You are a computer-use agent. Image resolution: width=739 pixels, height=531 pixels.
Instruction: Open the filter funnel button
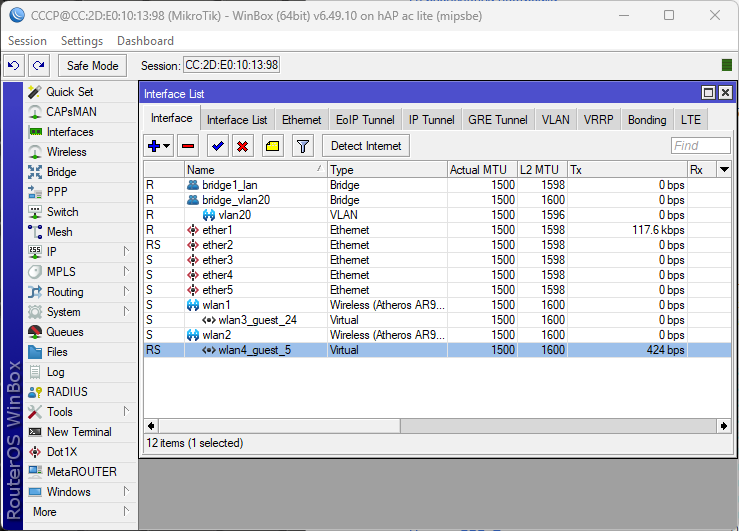303,146
